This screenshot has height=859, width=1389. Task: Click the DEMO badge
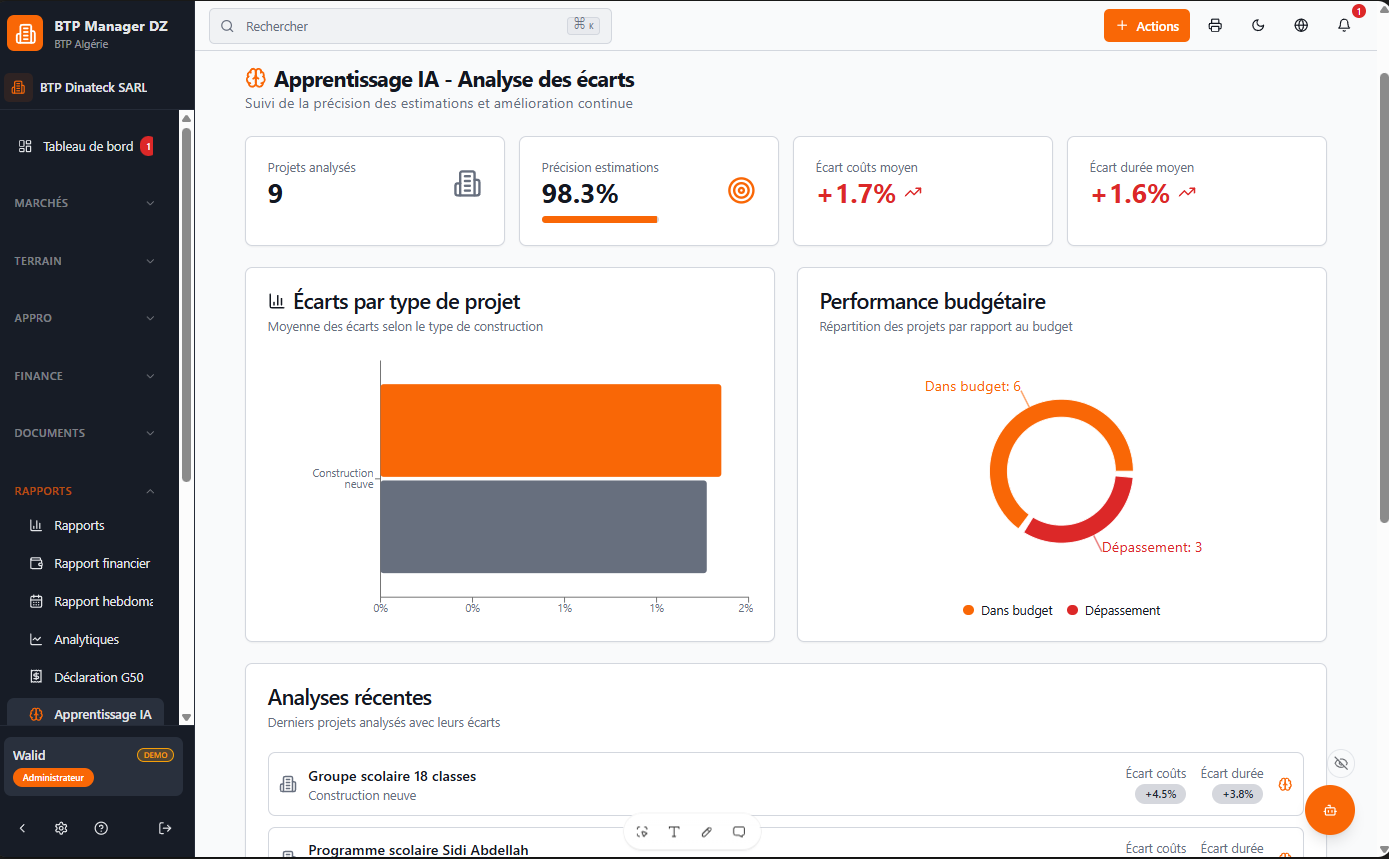coord(155,755)
